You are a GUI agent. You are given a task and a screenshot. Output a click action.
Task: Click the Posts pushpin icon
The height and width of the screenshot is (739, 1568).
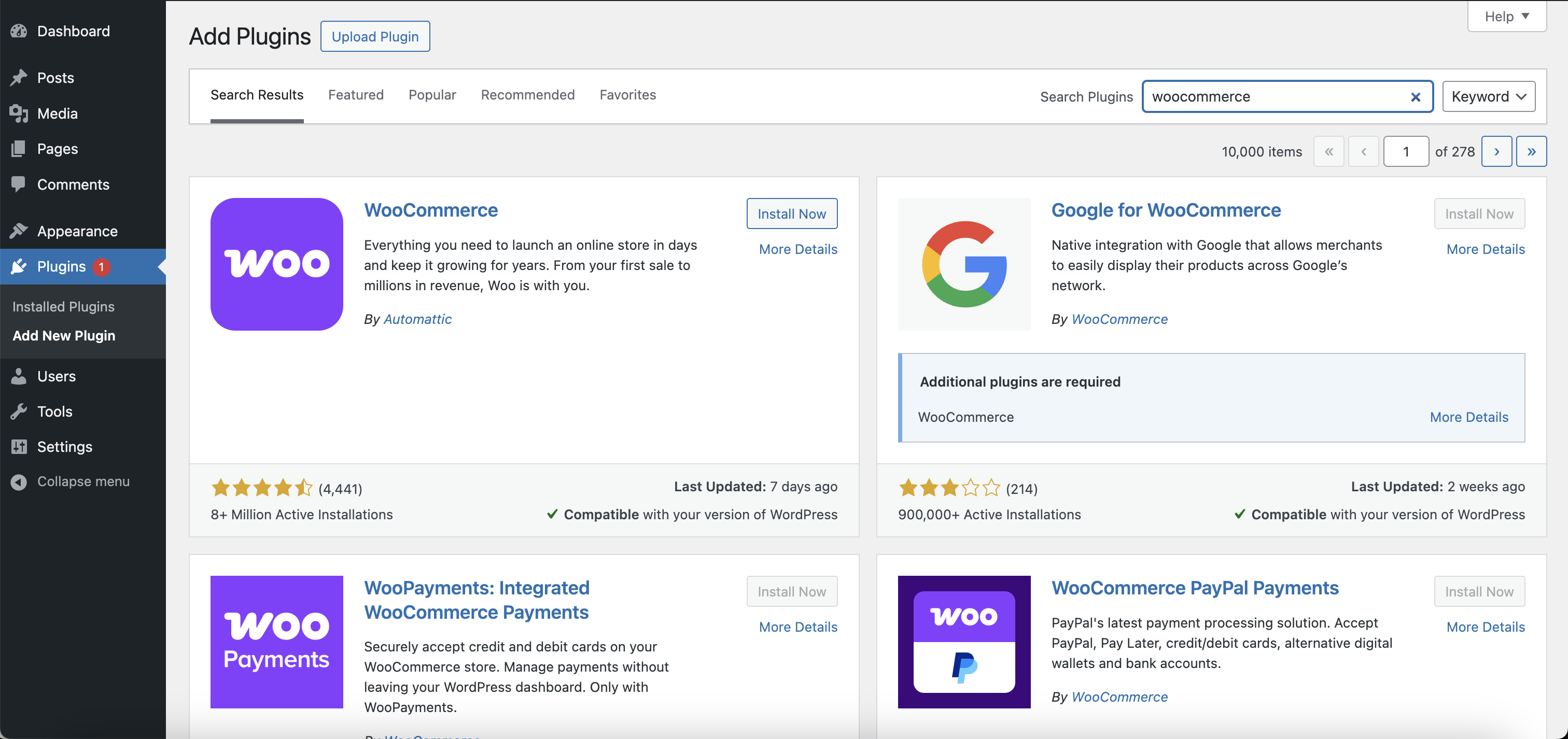pos(19,78)
